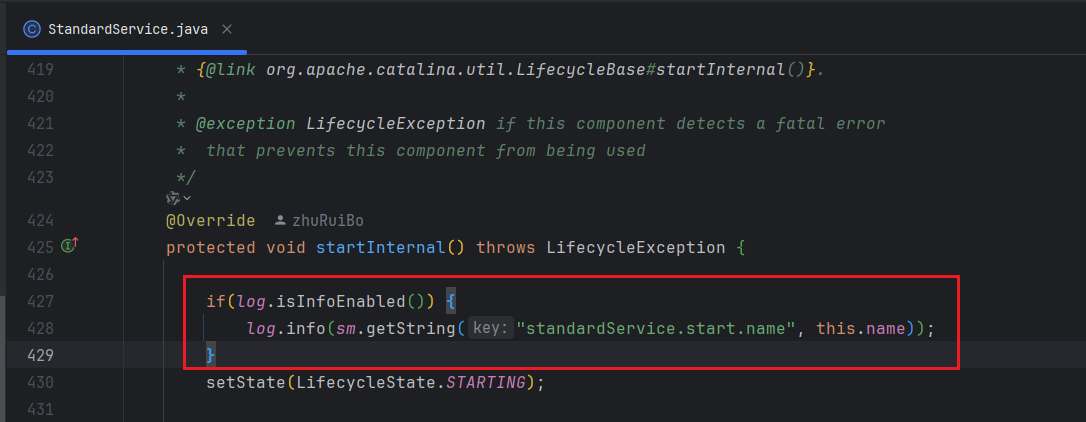Click the setState call on line 430
Image resolution: width=1086 pixels, height=422 pixels.
246,383
